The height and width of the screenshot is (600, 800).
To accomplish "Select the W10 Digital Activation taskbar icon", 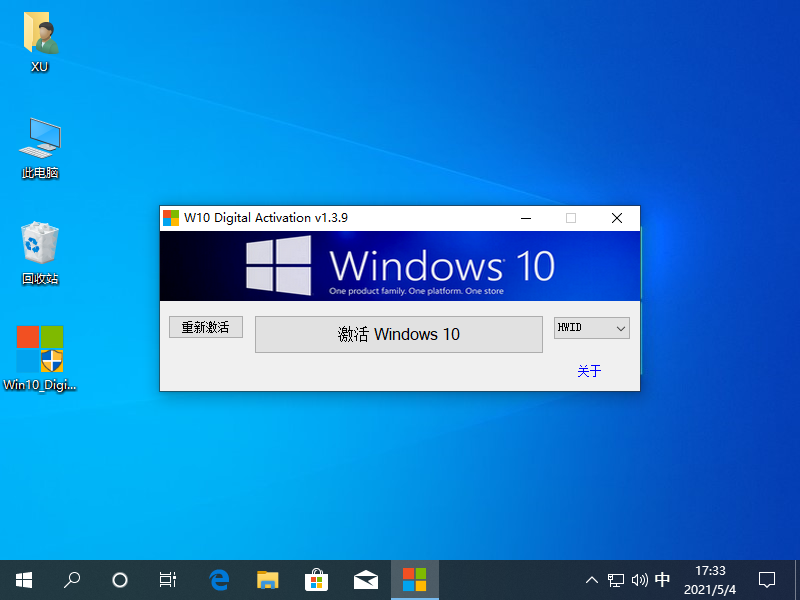I will tap(414, 580).
